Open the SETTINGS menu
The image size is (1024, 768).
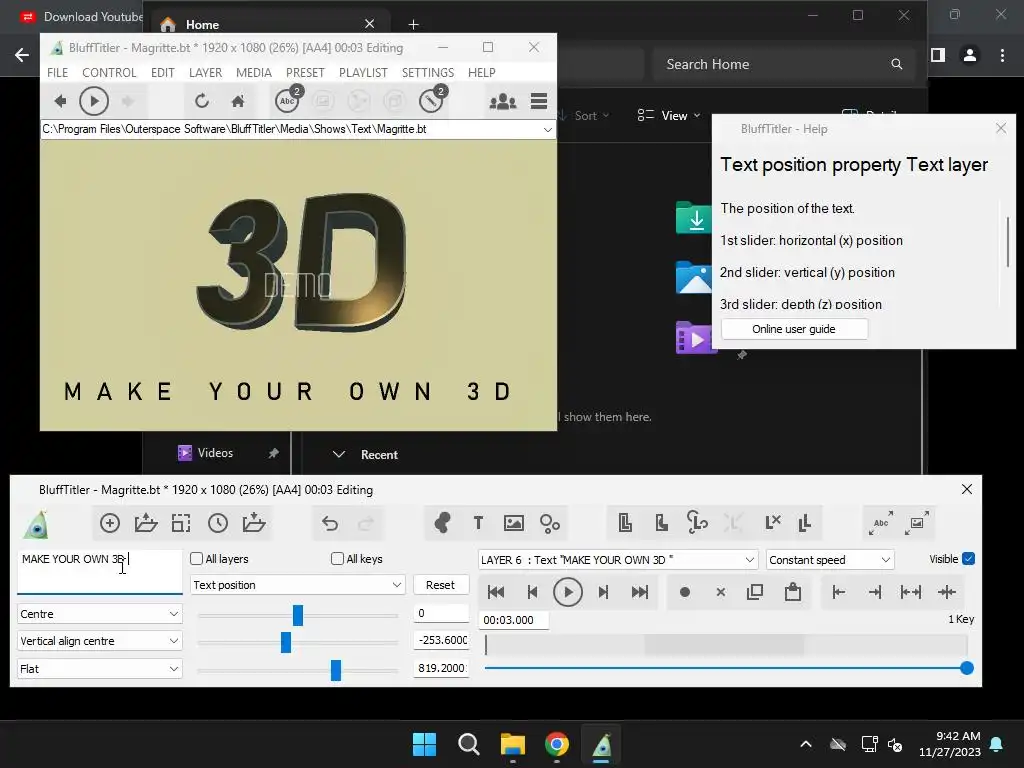pyautogui.click(x=428, y=72)
